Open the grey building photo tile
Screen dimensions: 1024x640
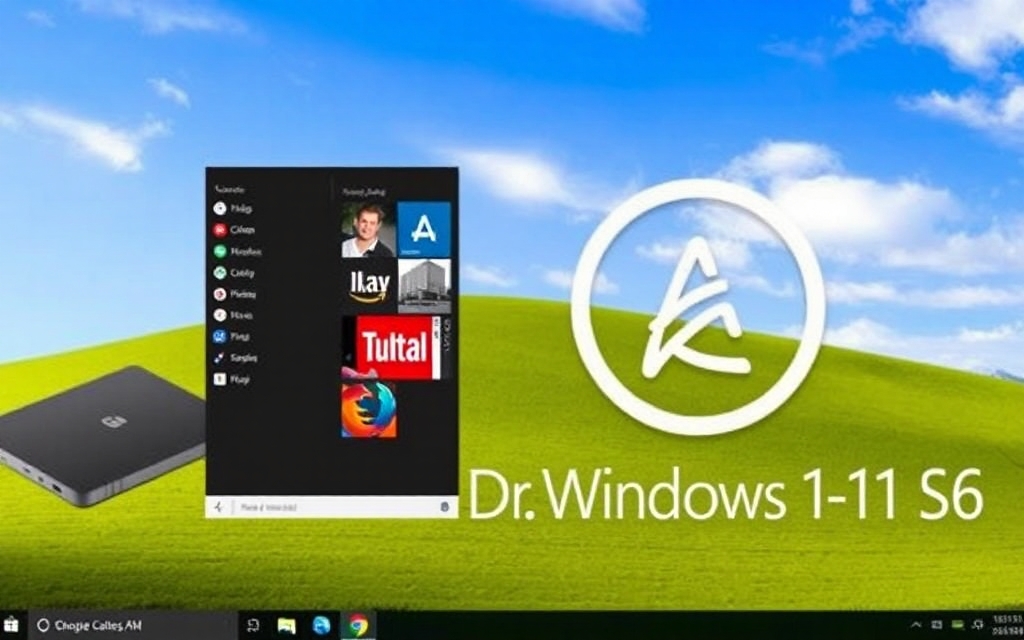coord(424,285)
